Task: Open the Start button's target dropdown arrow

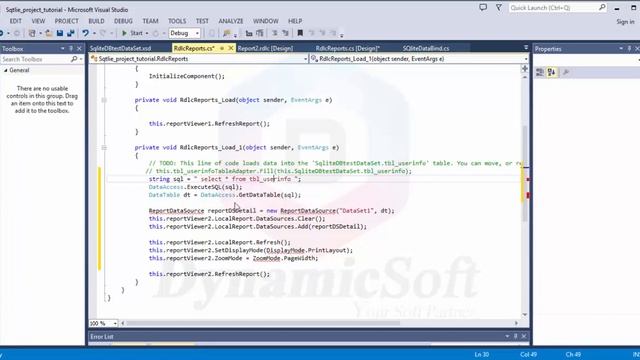Action: pos(147,33)
